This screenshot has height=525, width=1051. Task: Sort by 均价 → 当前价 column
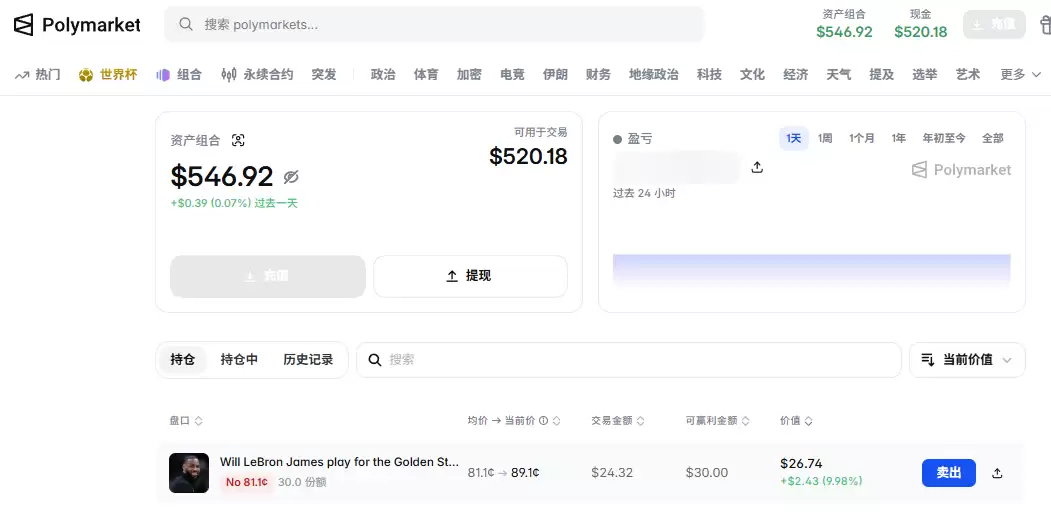513,420
